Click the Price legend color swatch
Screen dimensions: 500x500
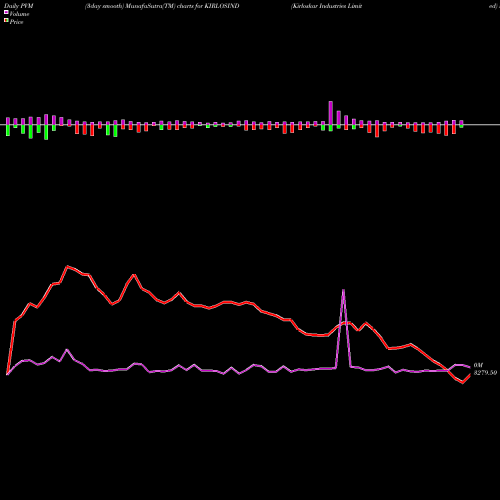(x=6, y=21)
